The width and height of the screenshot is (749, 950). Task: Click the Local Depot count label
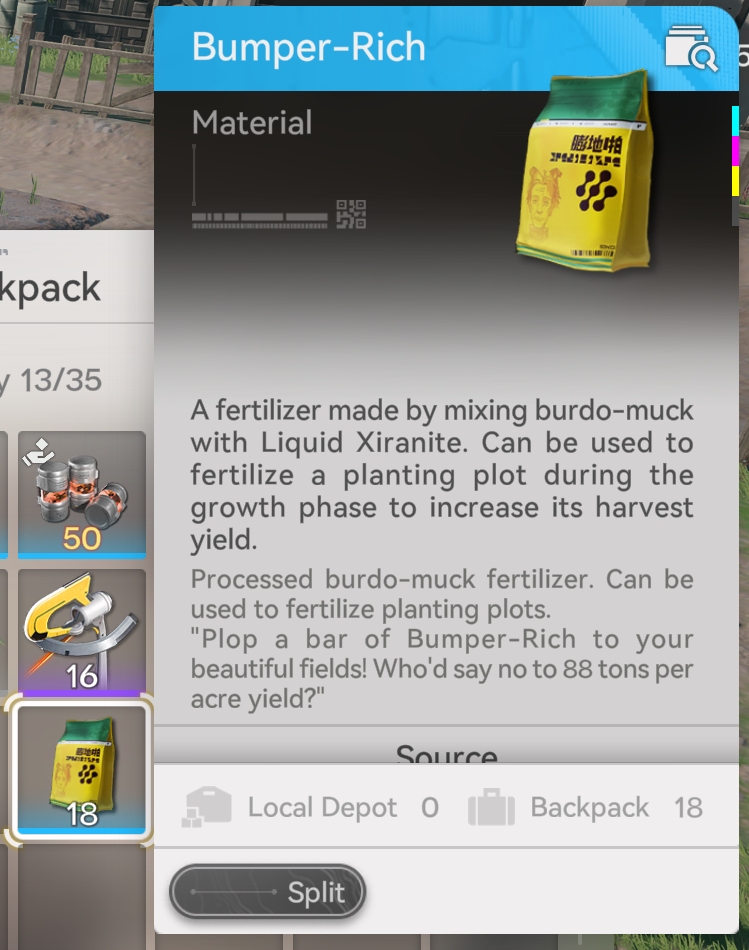click(x=430, y=808)
